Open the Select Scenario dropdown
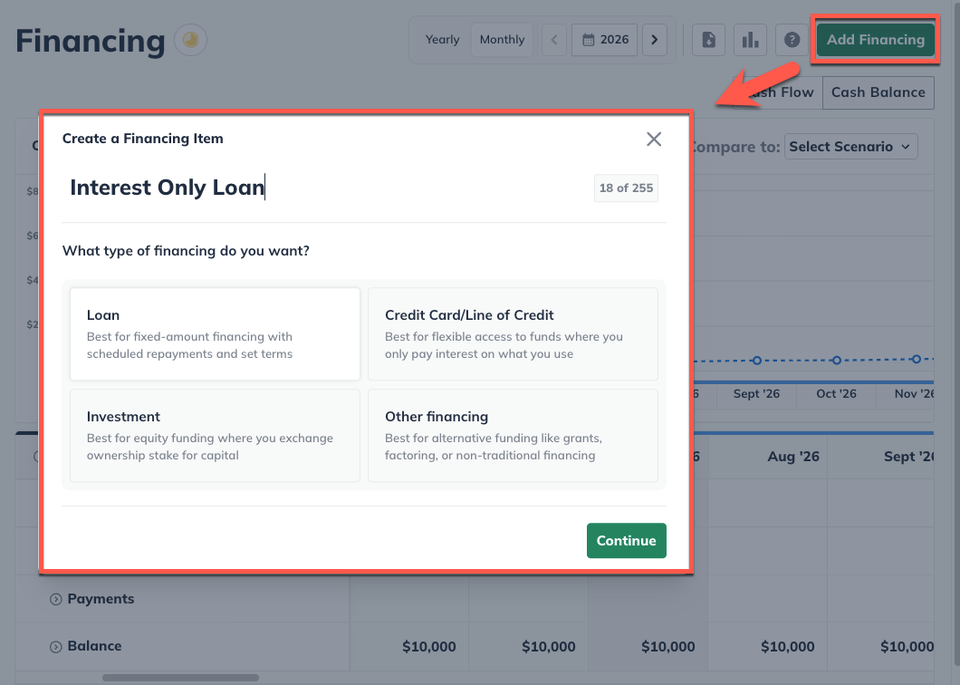The image size is (960, 685). coord(851,147)
